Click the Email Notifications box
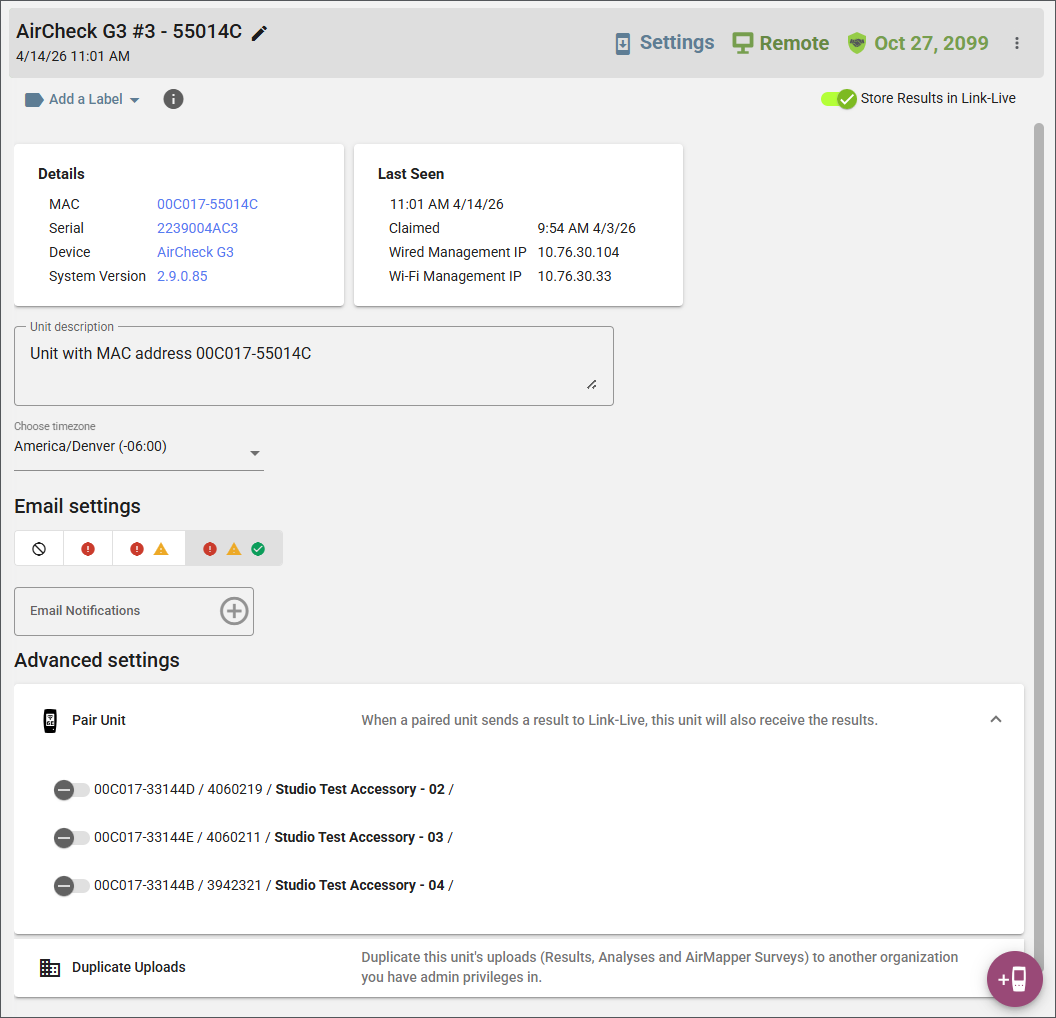The width and height of the screenshot is (1056, 1018). point(133,611)
